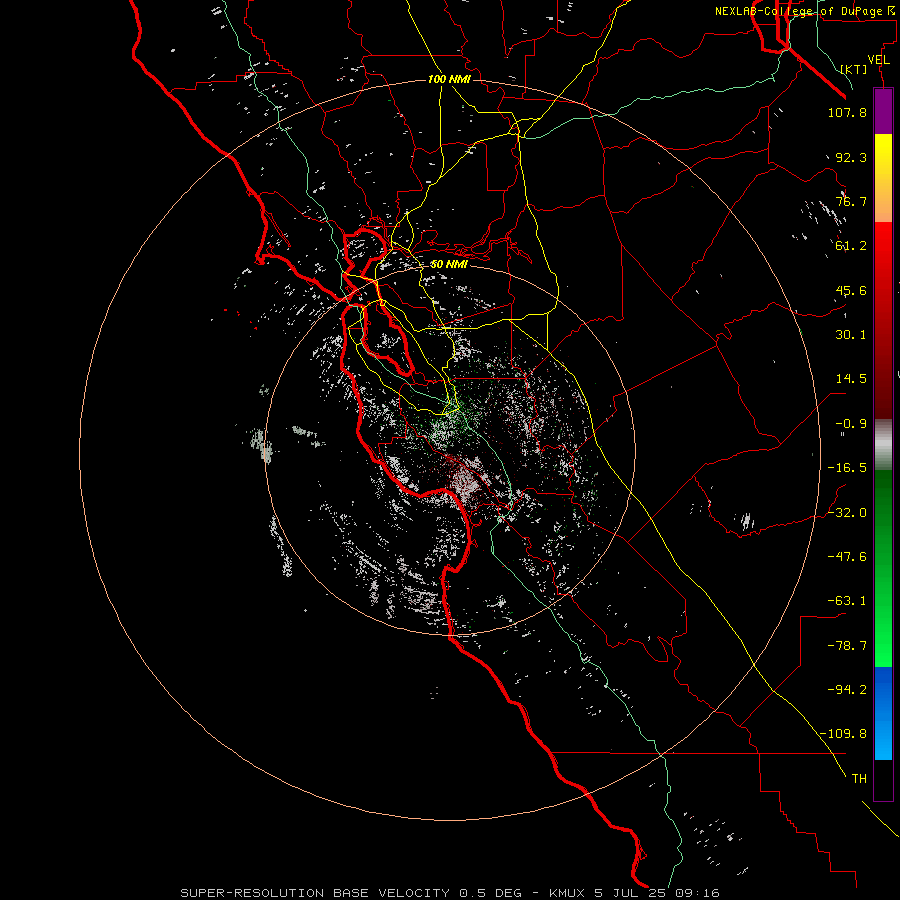Pick the purple segment of velocity color bar
Viewport: 900px width, 900px height.
pos(883,112)
